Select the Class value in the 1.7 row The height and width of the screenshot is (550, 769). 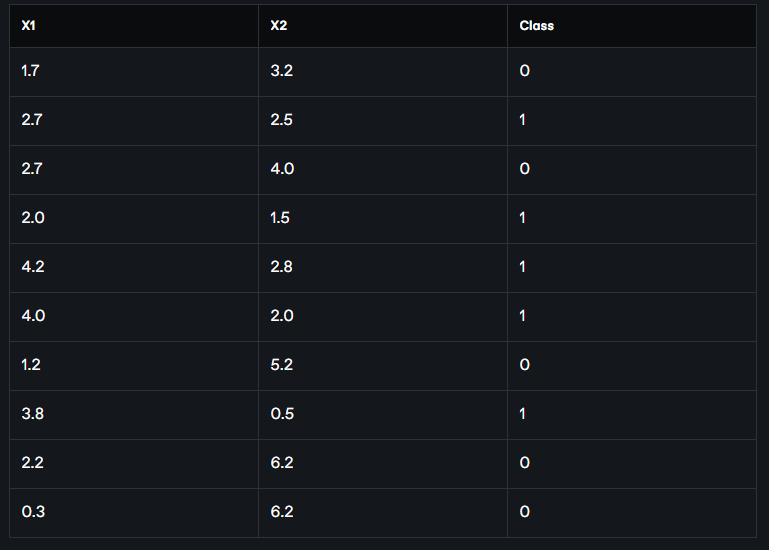tap(524, 71)
